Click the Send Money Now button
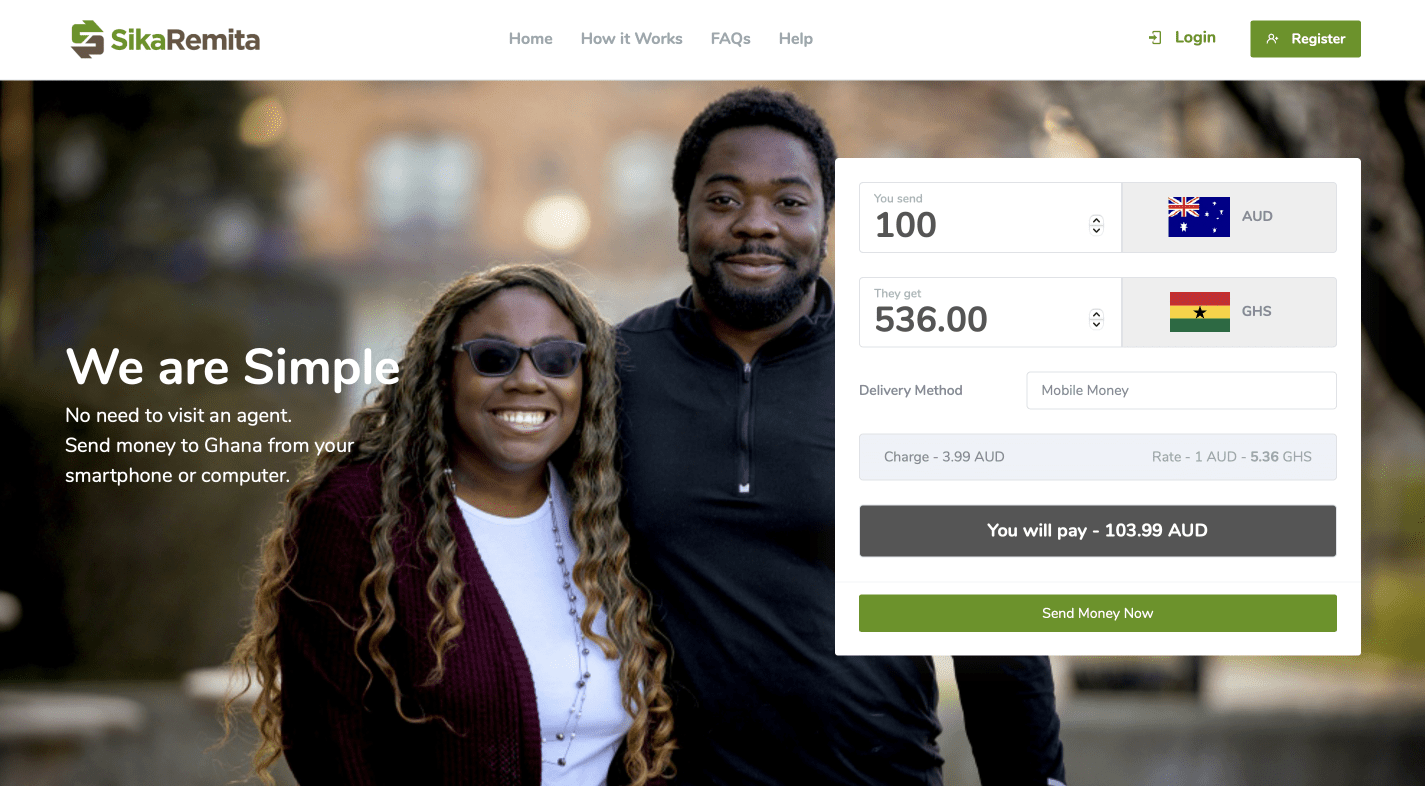1425x786 pixels. click(x=1097, y=613)
